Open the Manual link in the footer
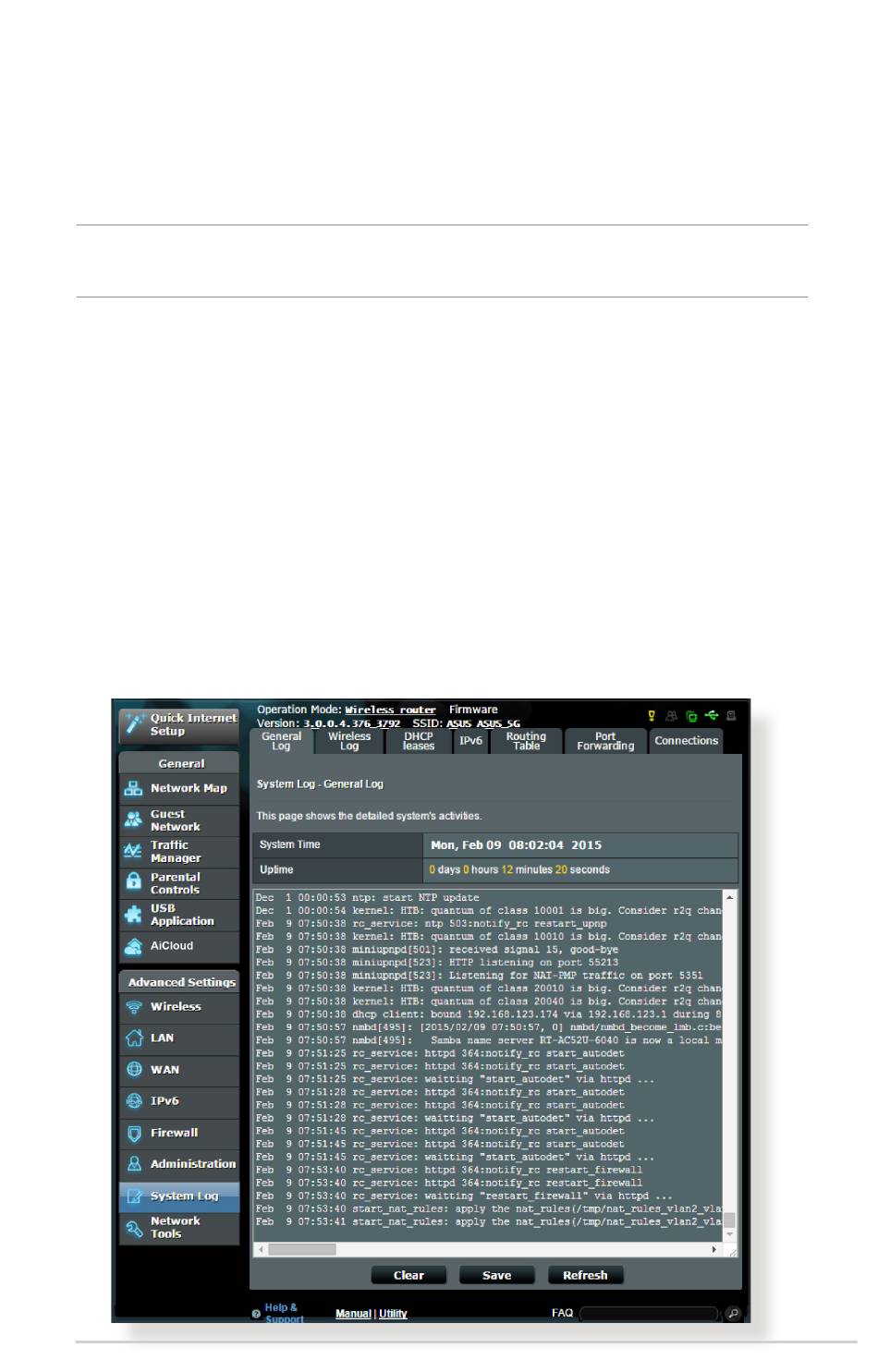Viewport: 878px width, 1372px height. click(353, 1314)
